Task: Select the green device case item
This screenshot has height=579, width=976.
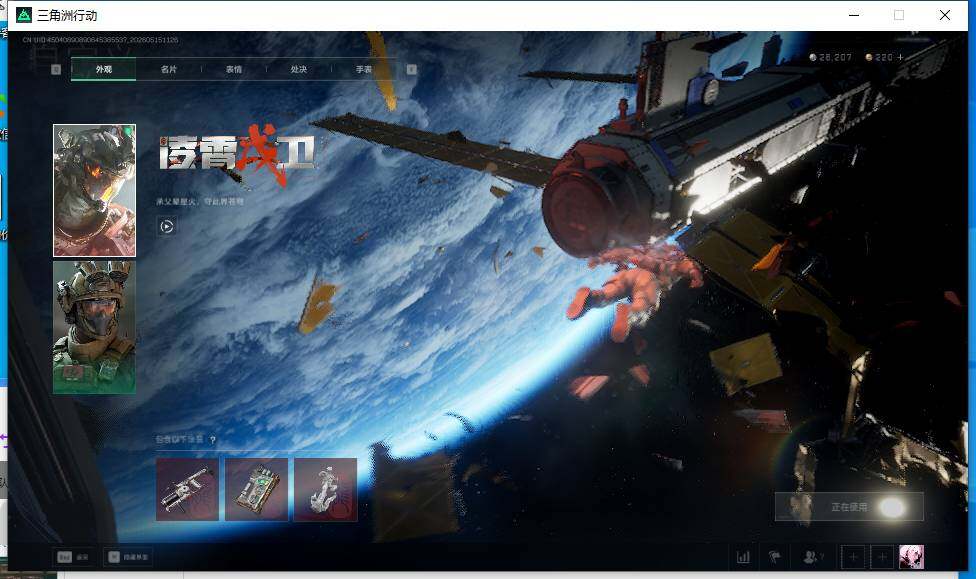Action: tap(256, 489)
